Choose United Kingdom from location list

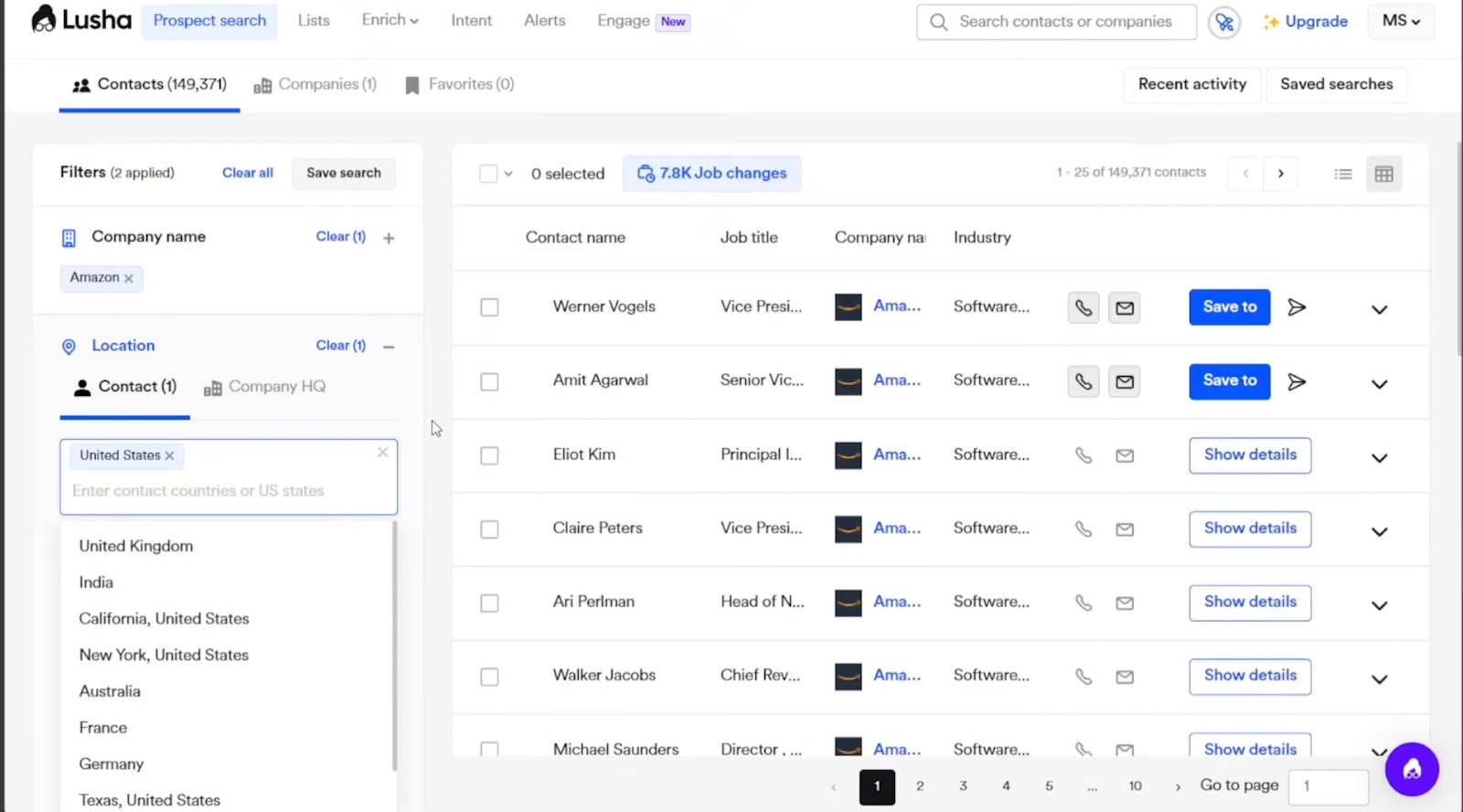(136, 546)
